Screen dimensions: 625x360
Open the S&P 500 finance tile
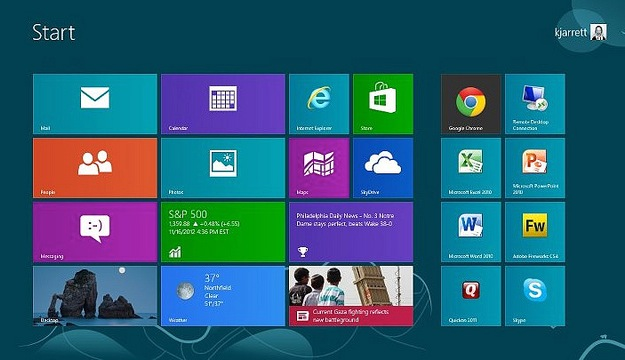click(223, 232)
